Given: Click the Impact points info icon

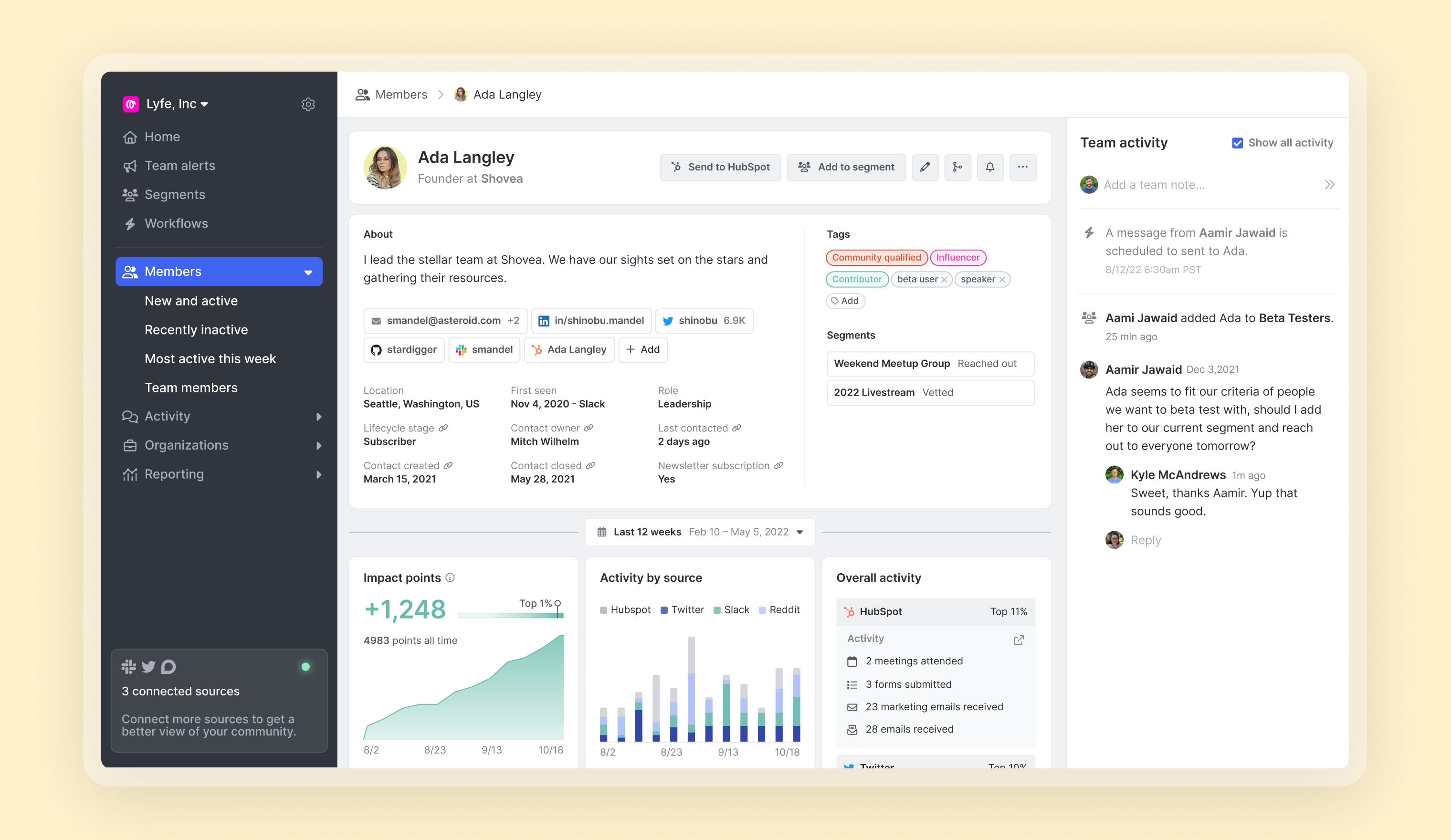Looking at the screenshot, I should 450,577.
